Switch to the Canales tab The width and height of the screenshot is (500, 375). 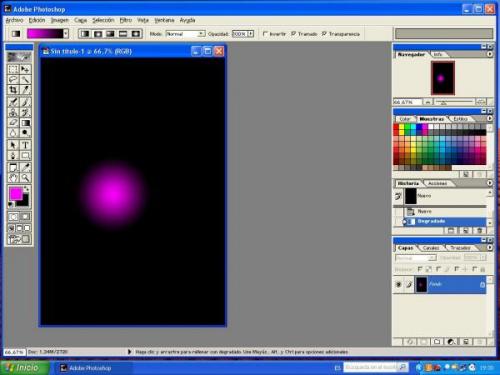point(431,248)
